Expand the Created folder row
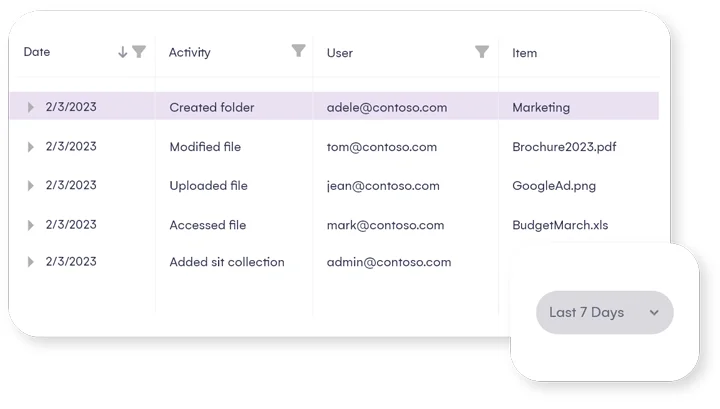720x409 pixels. pyautogui.click(x=30, y=108)
